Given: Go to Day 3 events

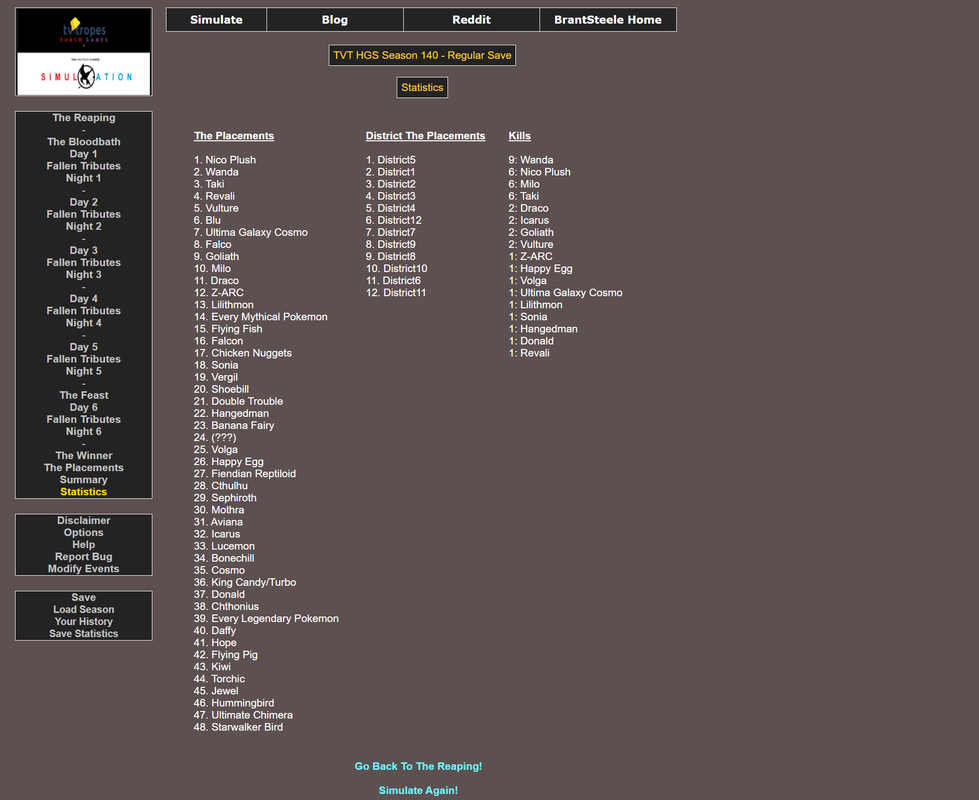Looking at the screenshot, I should [x=84, y=250].
